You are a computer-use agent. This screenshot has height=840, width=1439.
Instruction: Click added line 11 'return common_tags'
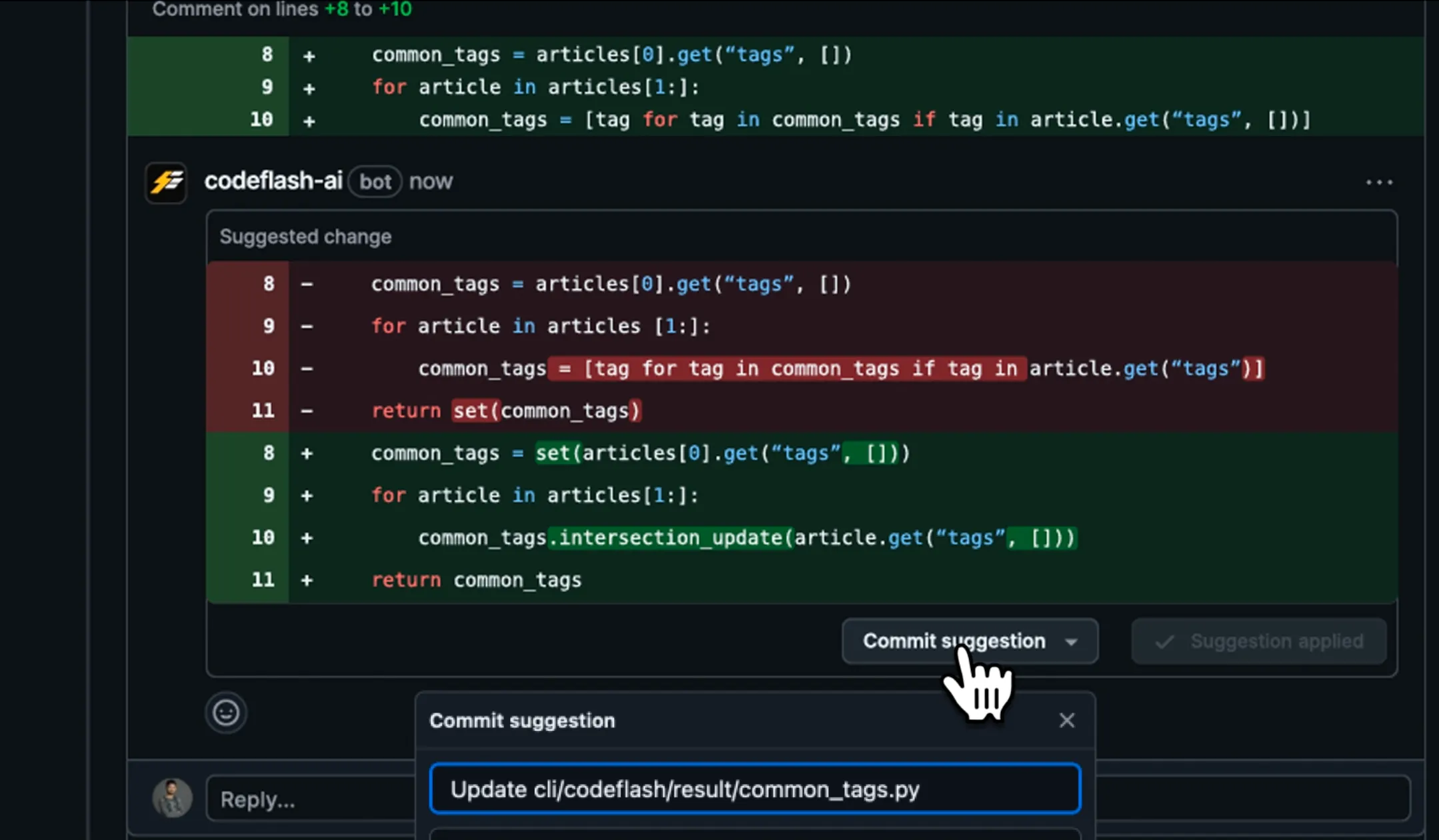click(x=476, y=580)
